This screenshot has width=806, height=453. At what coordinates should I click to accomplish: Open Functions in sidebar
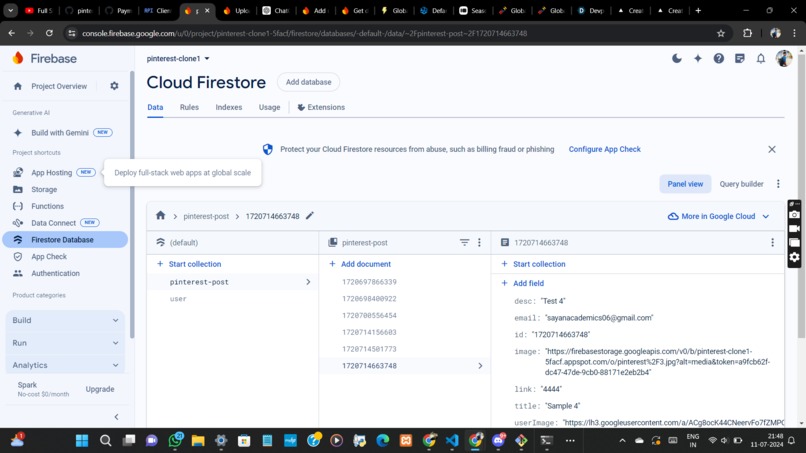[47, 206]
